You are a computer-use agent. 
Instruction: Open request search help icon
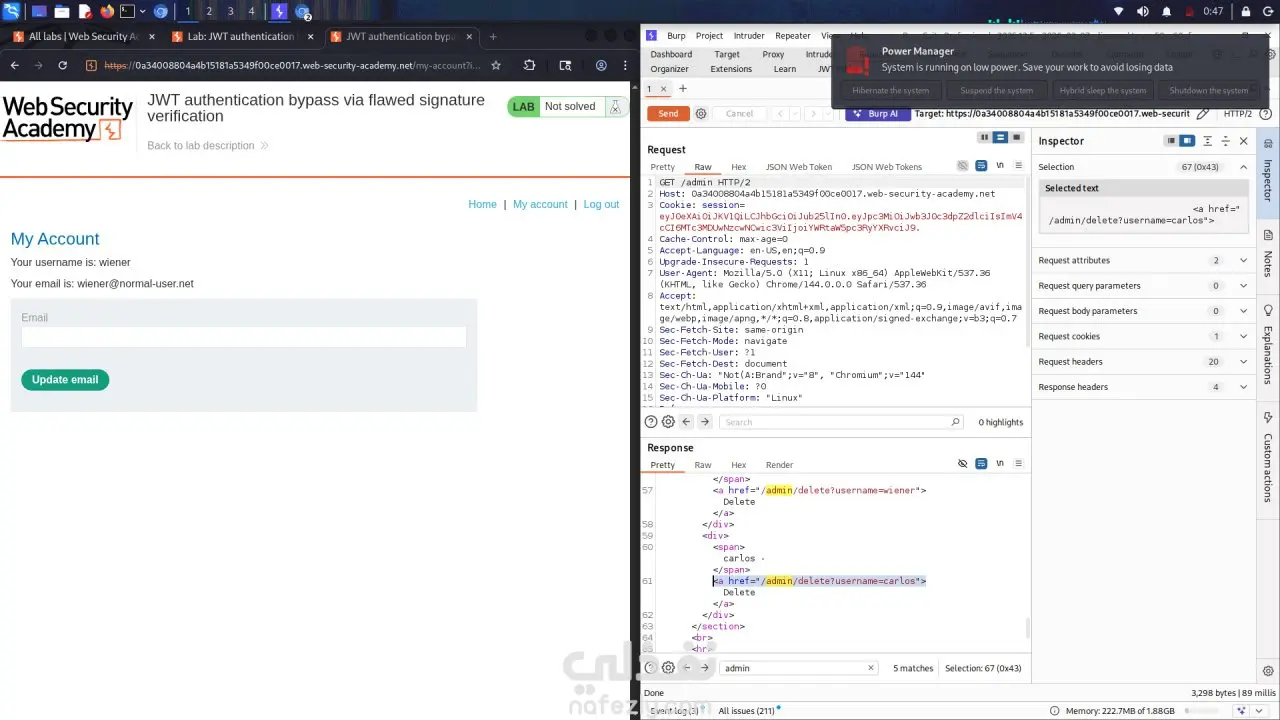[651, 422]
